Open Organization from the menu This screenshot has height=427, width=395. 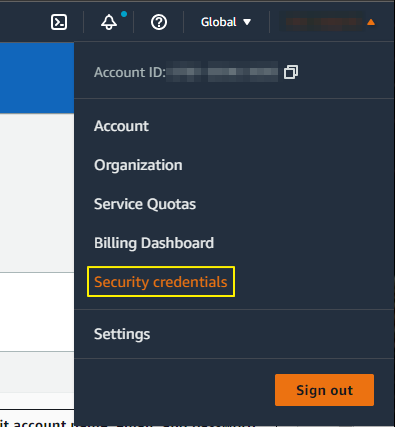coord(138,165)
